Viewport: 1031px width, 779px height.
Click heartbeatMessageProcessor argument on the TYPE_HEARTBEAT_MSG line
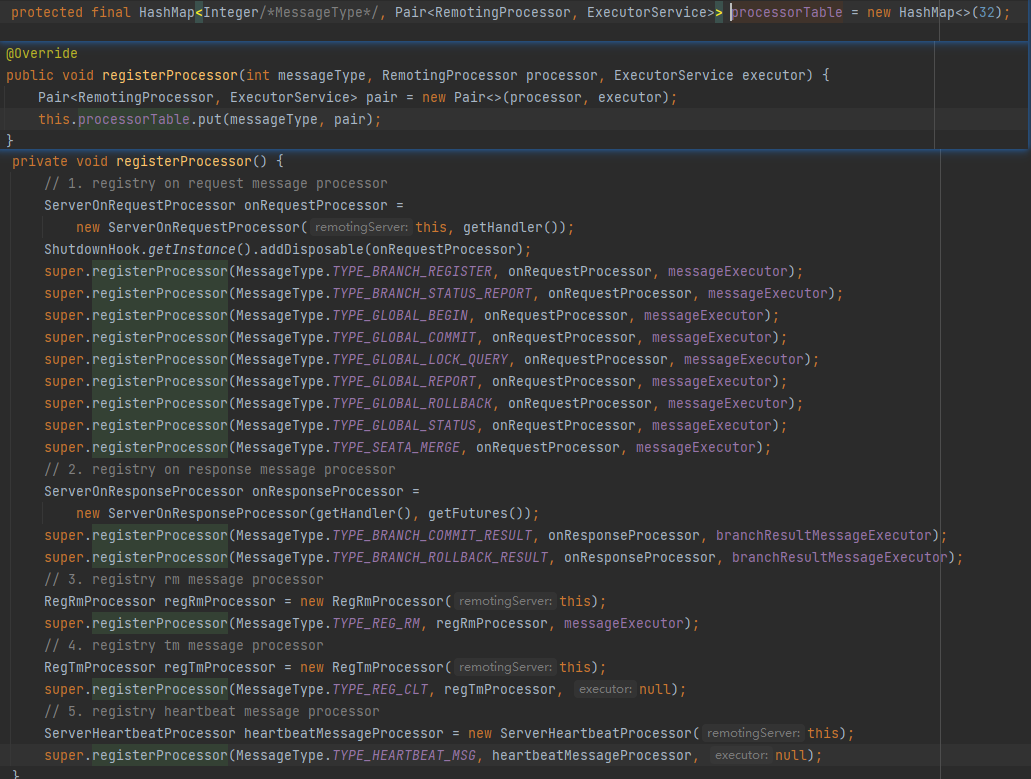[x=592, y=756]
